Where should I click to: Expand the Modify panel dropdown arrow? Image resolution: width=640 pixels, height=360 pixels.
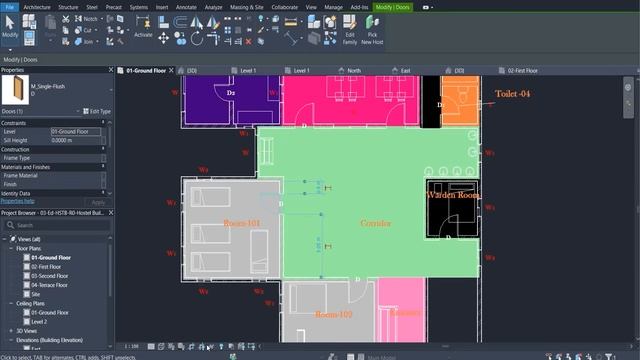tap(10, 50)
